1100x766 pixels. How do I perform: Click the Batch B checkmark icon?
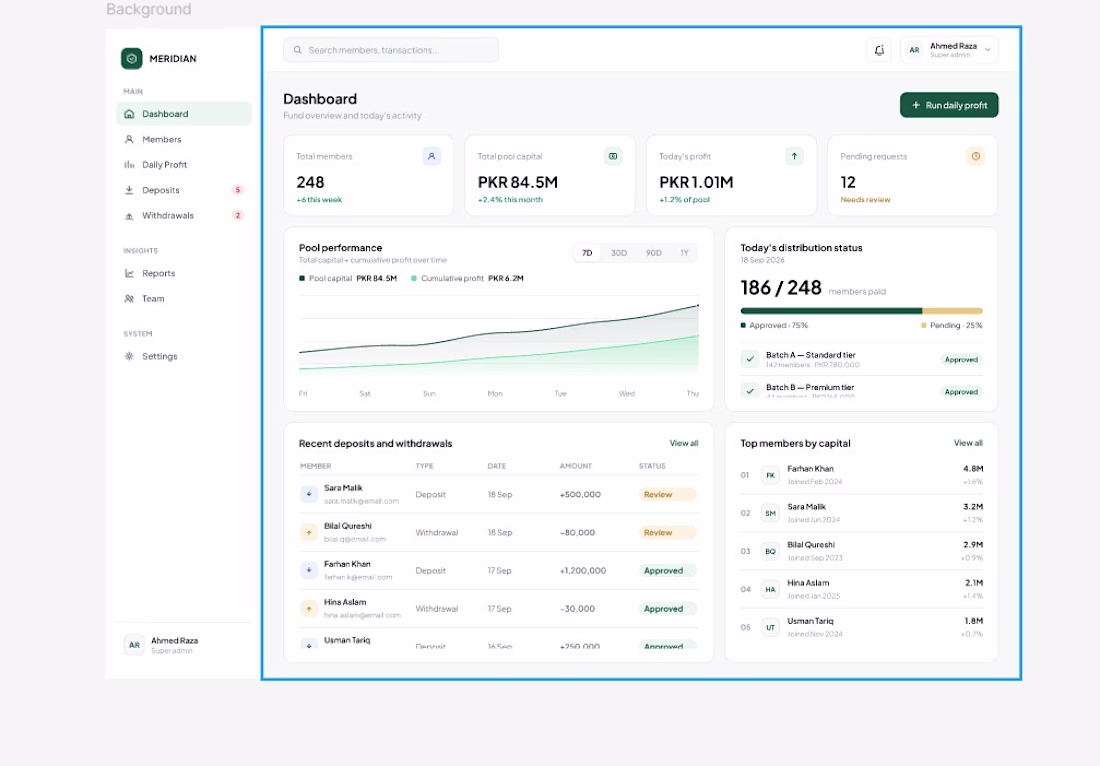tap(750, 391)
